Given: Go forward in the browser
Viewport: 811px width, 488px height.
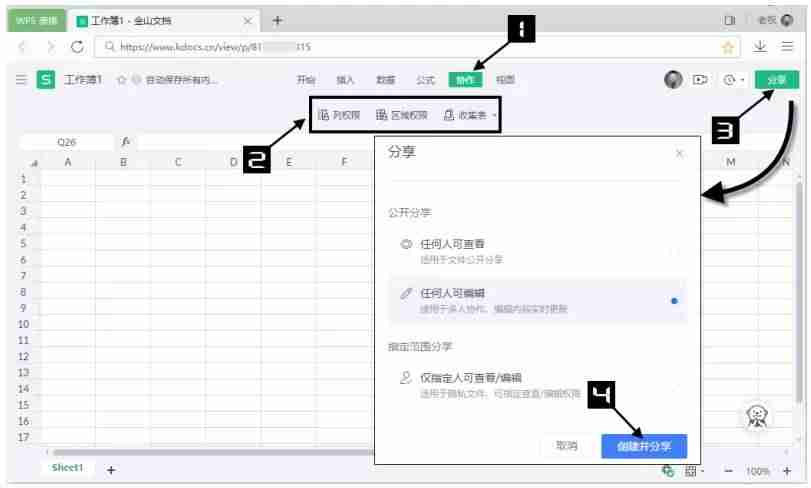Looking at the screenshot, I should point(50,47).
